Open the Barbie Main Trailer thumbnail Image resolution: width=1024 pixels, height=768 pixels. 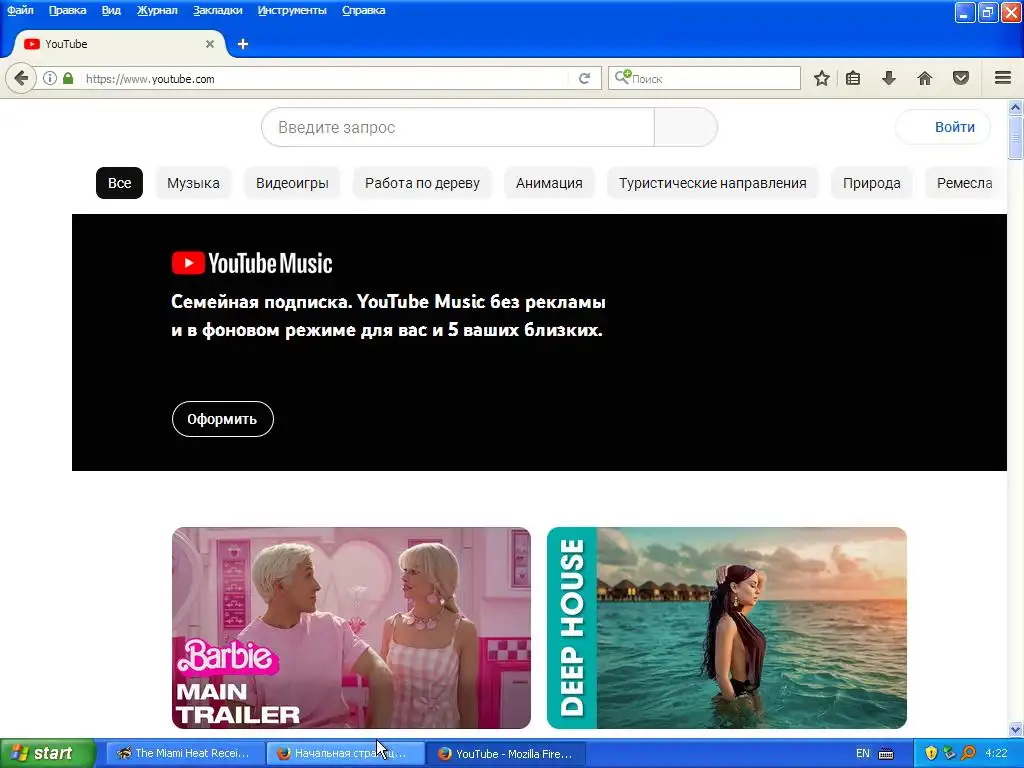[x=351, y=628]
